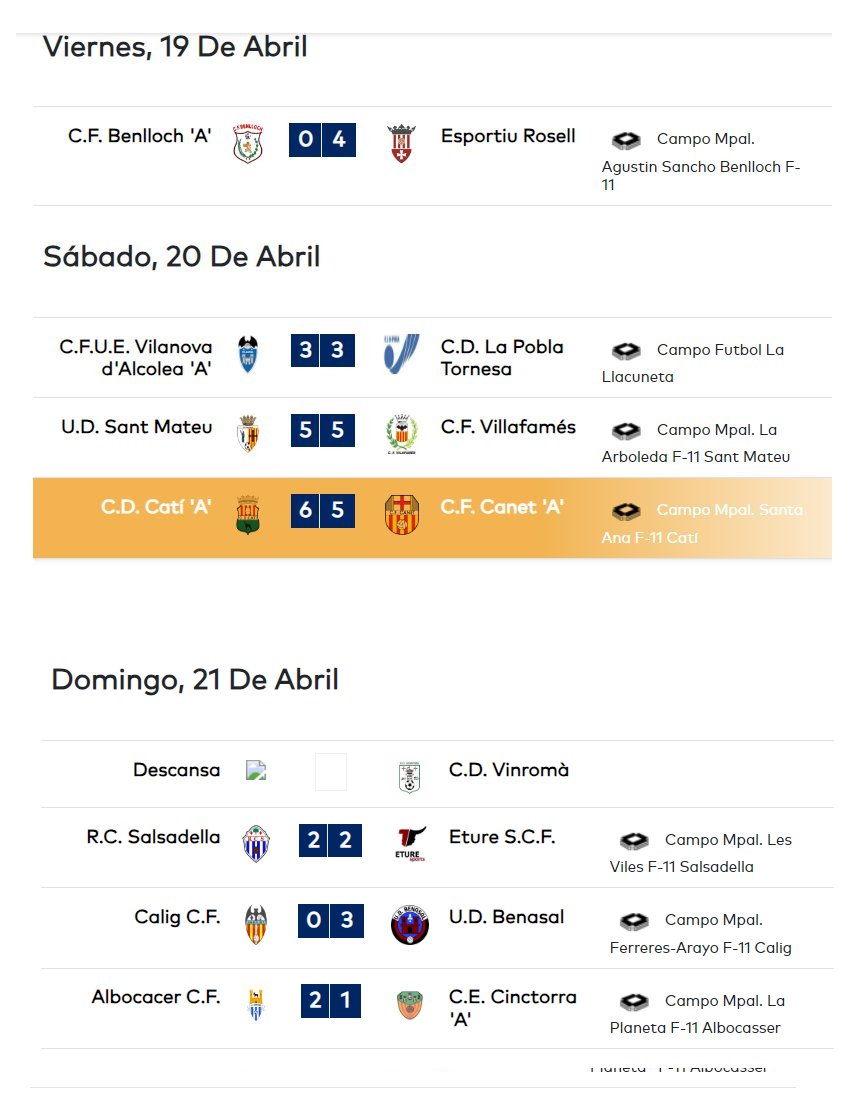848x1112 pixels.
Task: Click the C.F. Villafamés team crest
Action: point(401,434)
